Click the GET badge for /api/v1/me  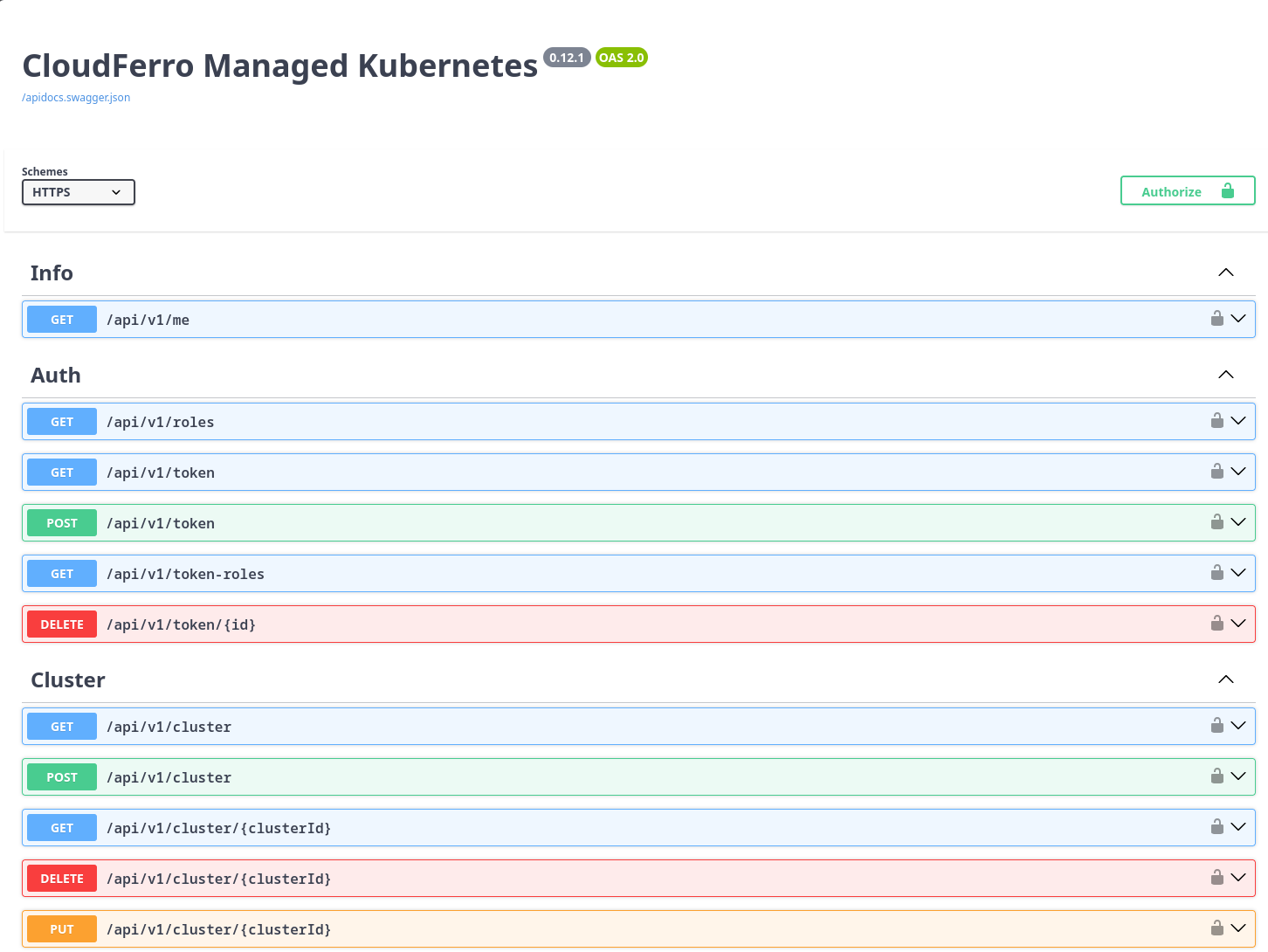click(x=62, y=320)
